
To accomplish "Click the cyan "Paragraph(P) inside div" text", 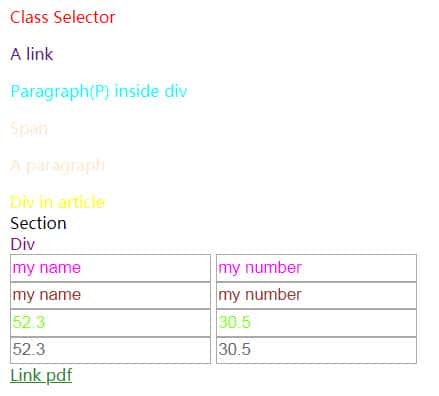I will pyautogui.click(x=99, y=91).
